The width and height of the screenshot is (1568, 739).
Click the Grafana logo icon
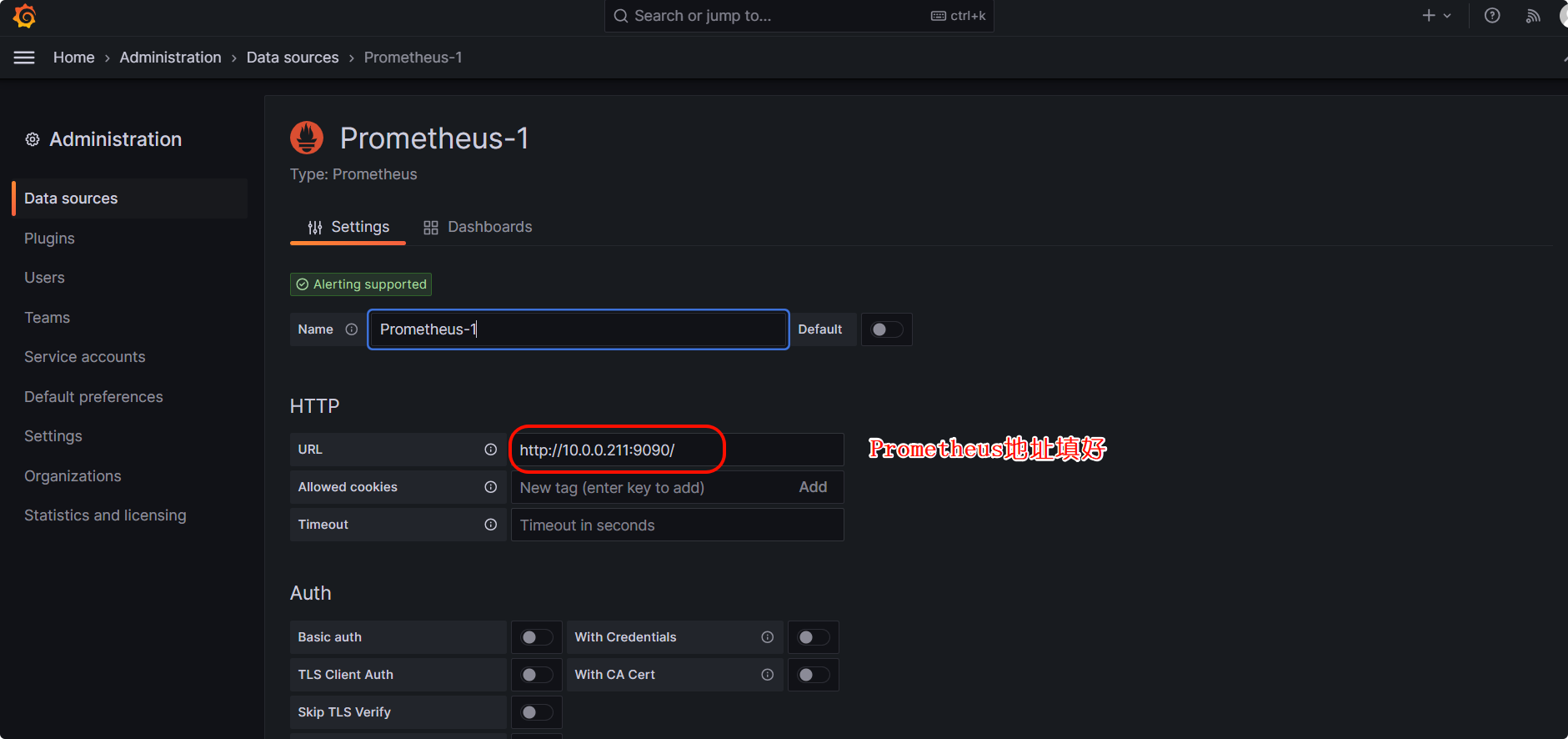[x=25, y=16]
